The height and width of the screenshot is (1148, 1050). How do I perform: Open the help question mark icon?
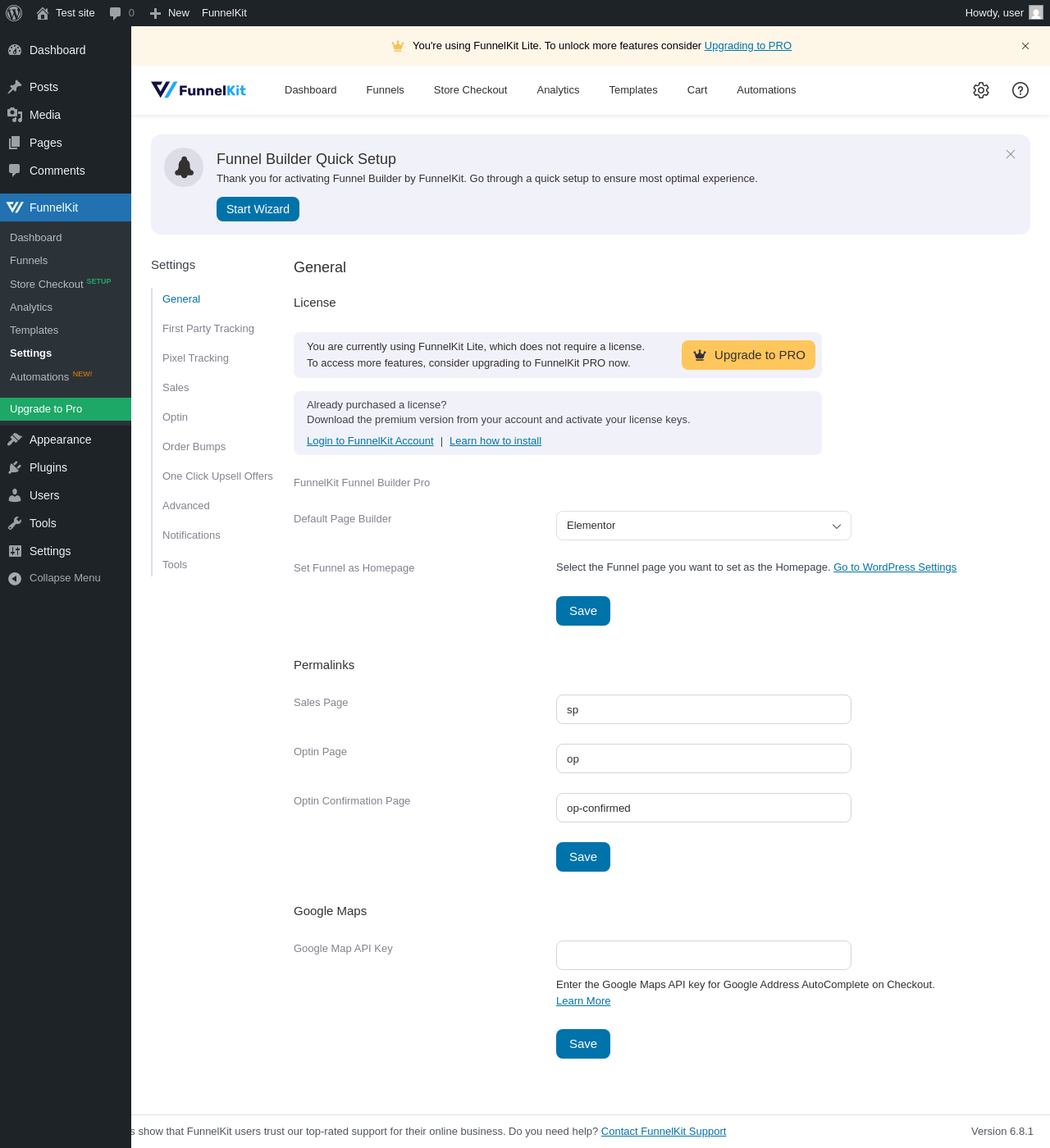tap(1020, 90)
